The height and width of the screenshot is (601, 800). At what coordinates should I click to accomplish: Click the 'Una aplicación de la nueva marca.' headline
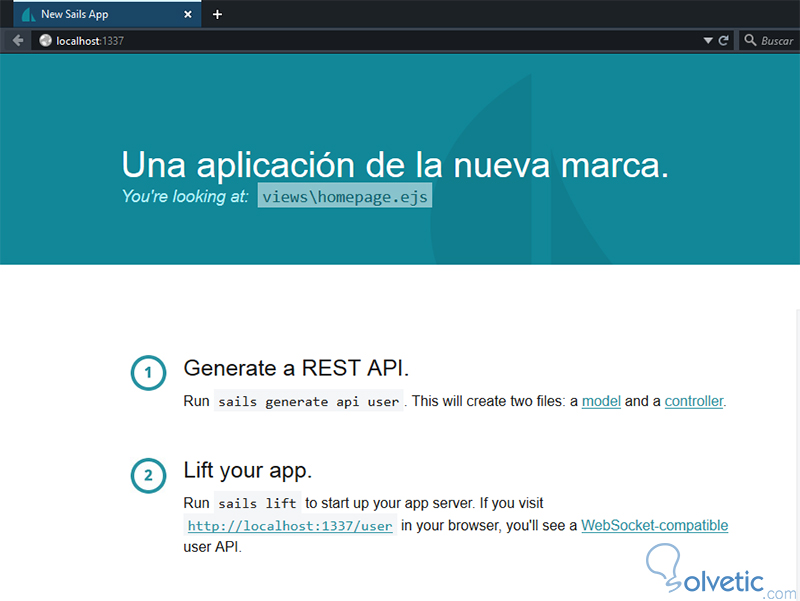395,165
